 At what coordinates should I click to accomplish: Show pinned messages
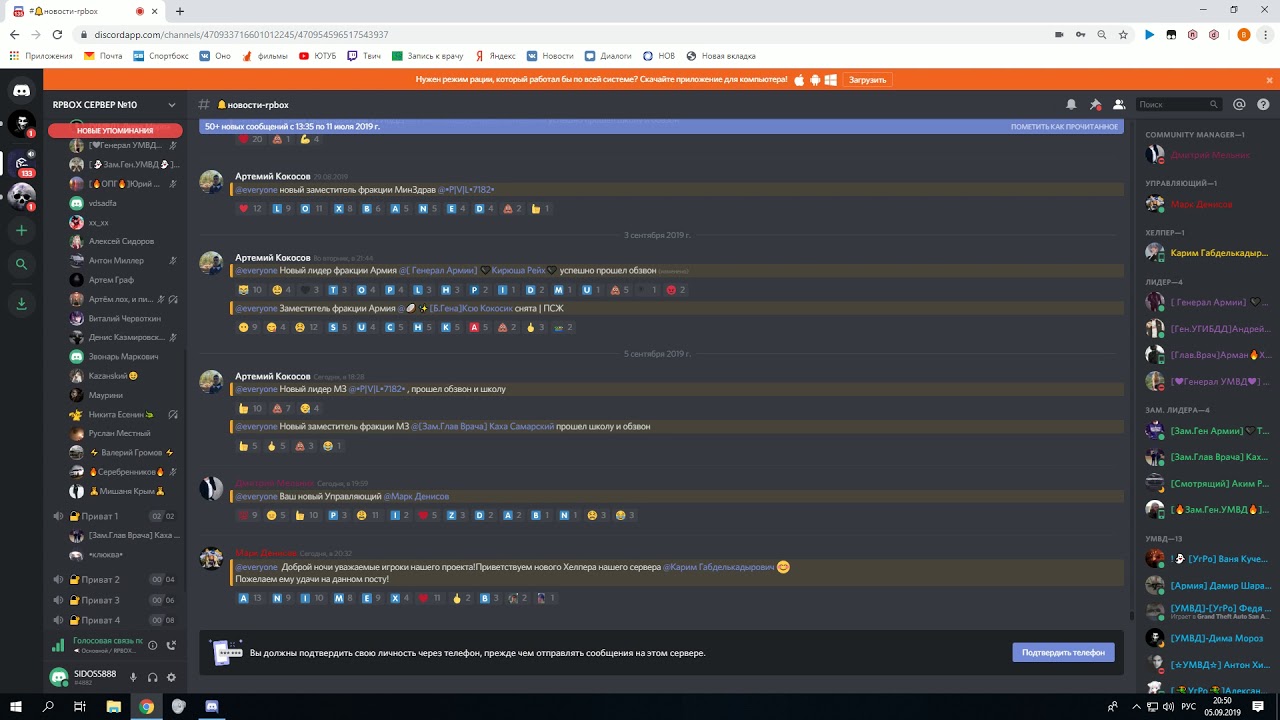pyautogui.click(x=1095, y=104)
